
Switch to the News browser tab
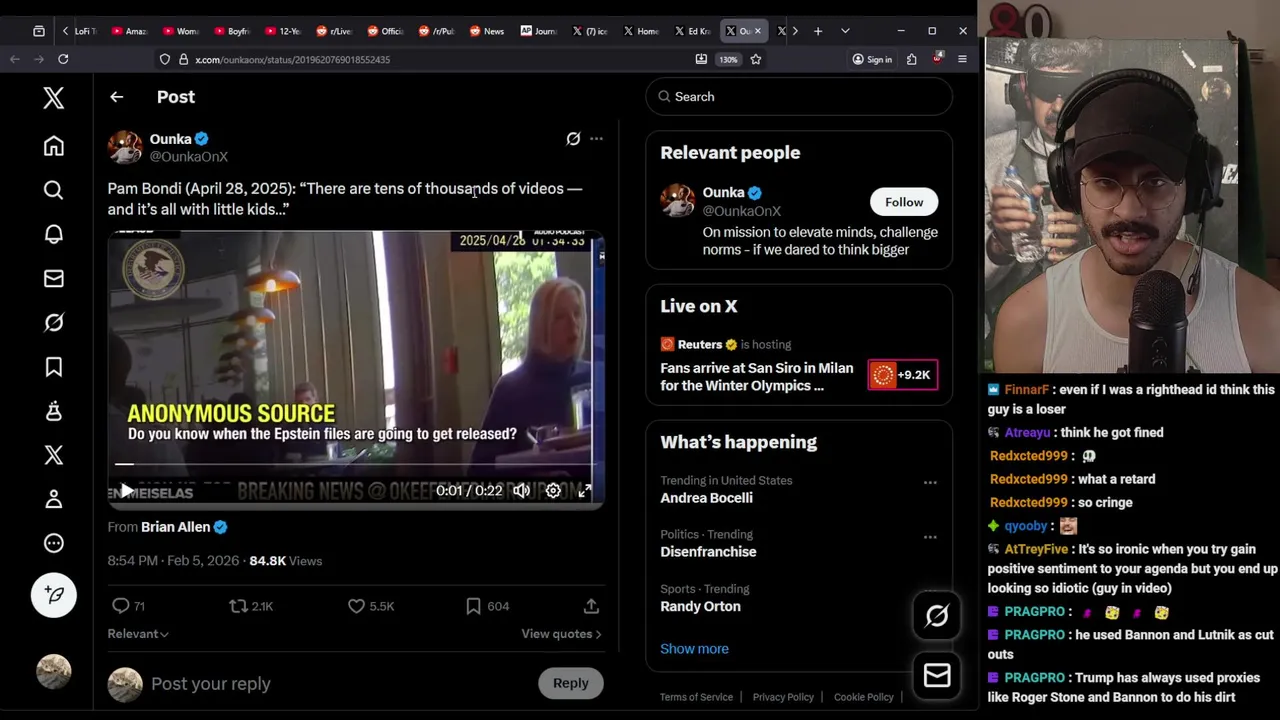[488, 31]
